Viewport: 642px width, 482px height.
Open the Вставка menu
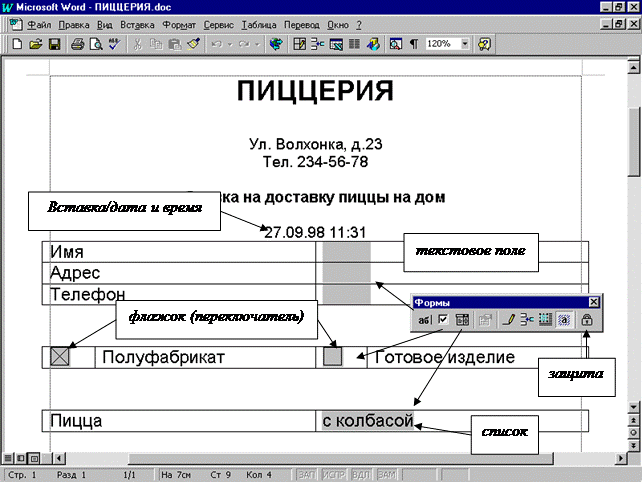137,25
